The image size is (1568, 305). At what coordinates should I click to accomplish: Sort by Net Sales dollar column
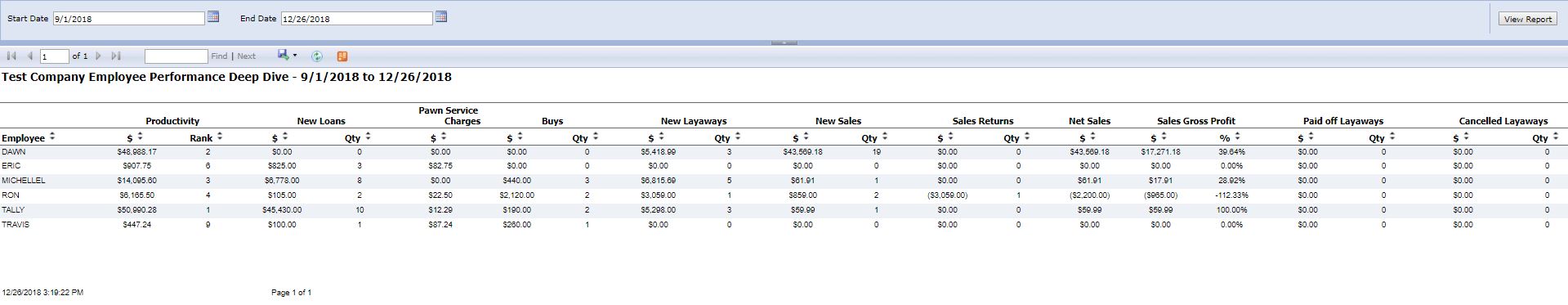(1092, 137)
